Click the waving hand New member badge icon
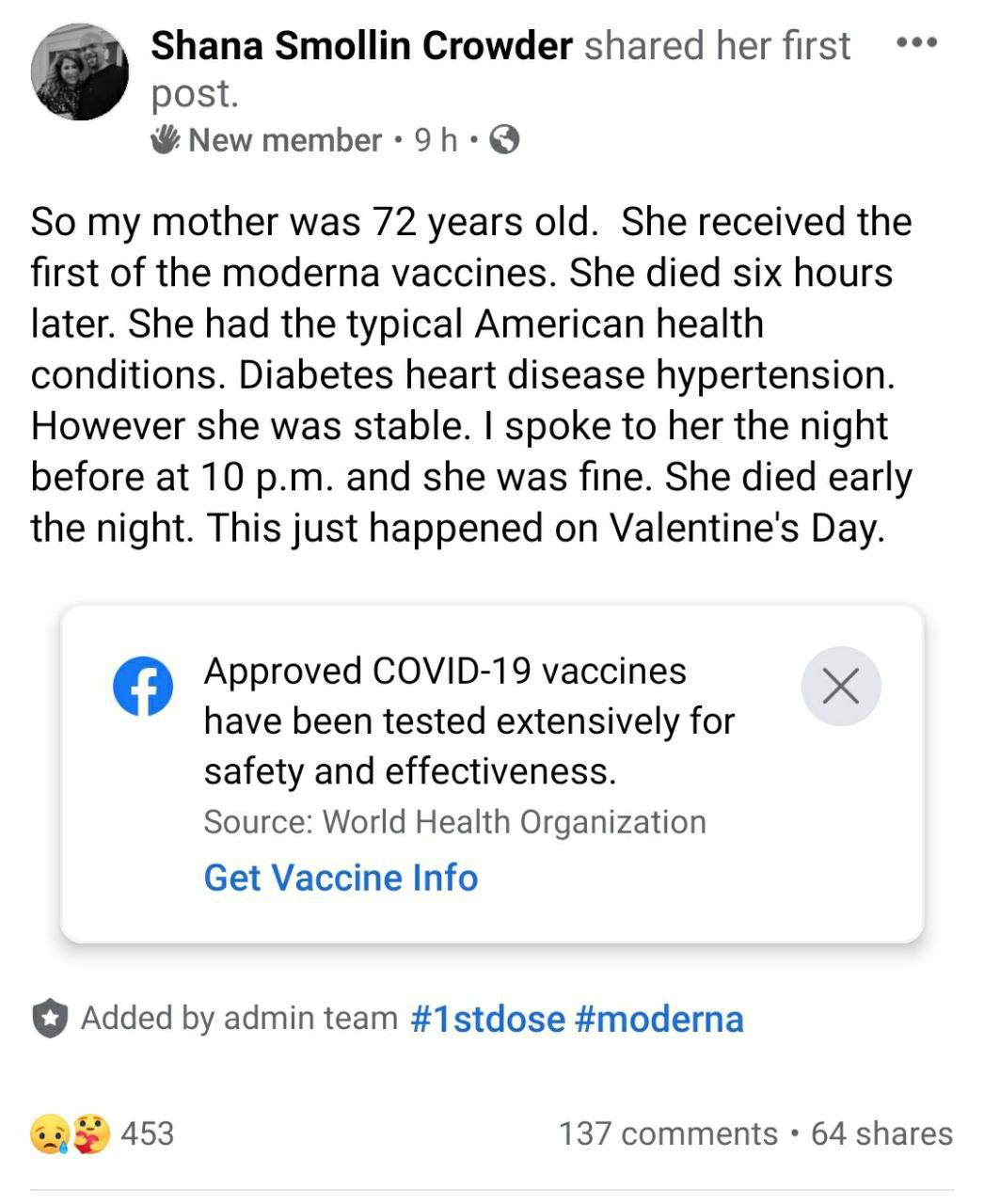This screenshot has width=984, height=1204. click(x=166, y=140)
